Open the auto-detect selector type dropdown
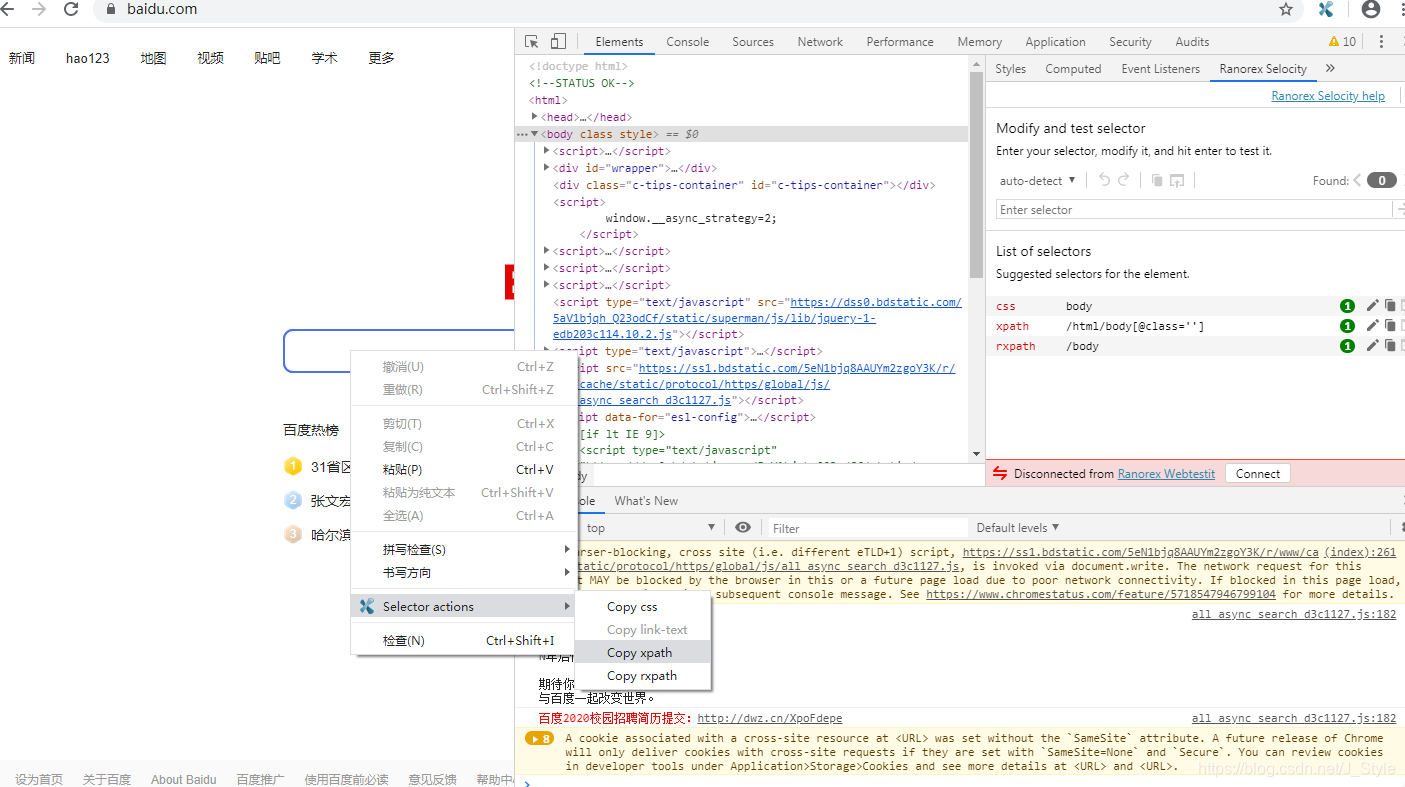 pyautogui.click(x=1038, y=181)
